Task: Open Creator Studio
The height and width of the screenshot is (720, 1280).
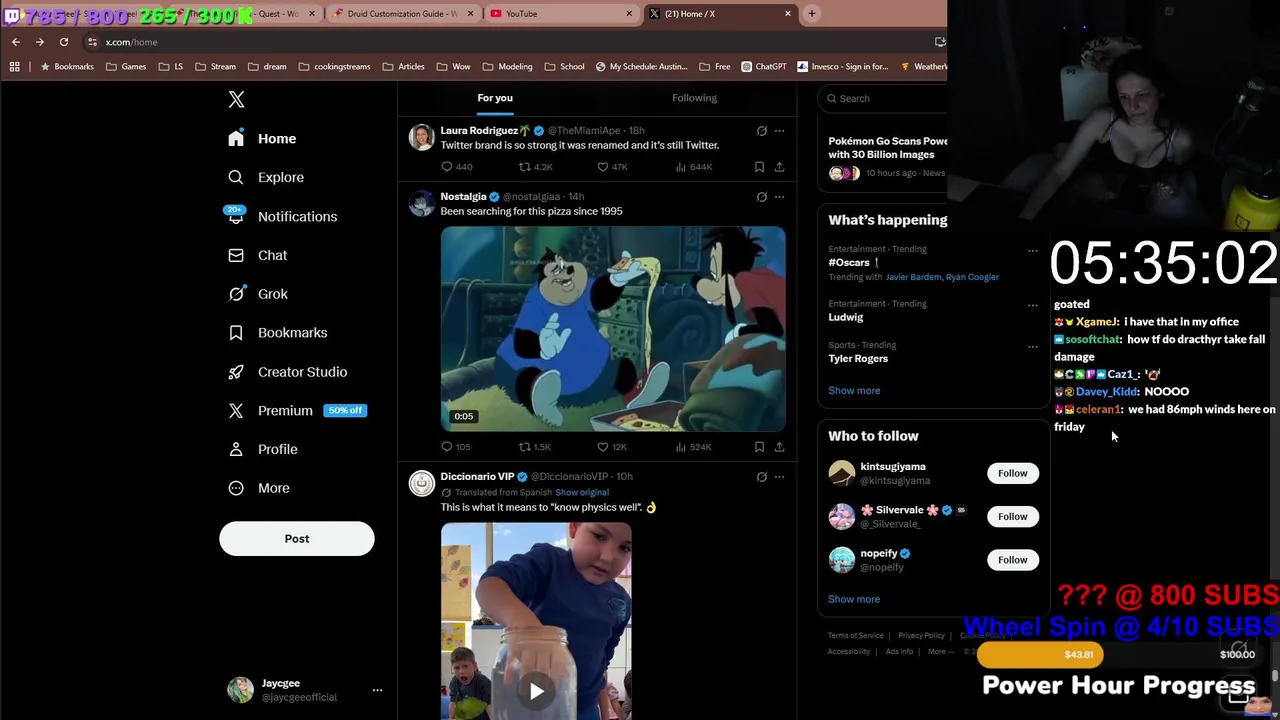Action: pyautogui.click(x=288, y=372)
